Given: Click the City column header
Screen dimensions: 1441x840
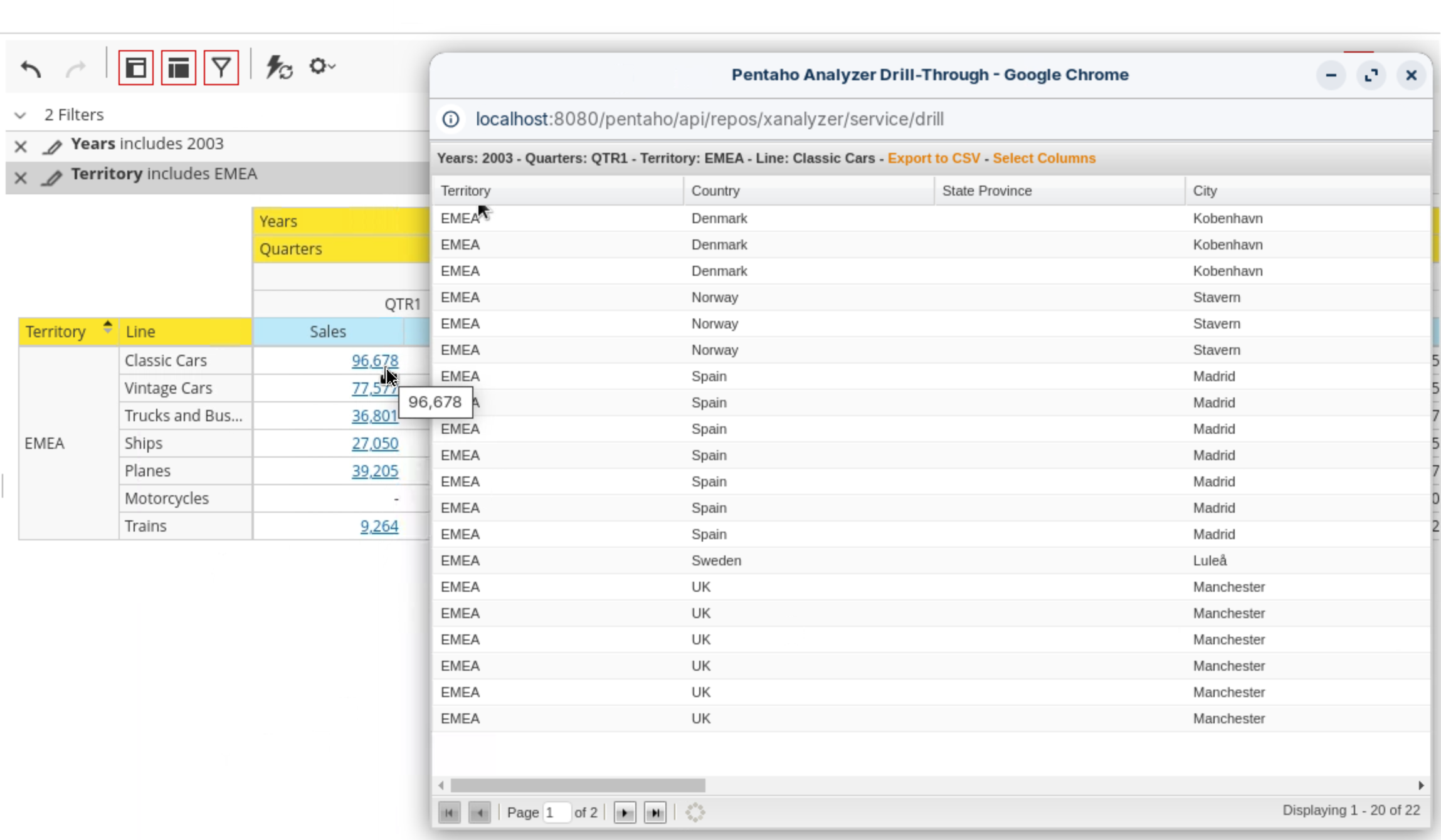Looking at the screenshot, I should [x=1204, y=191].
